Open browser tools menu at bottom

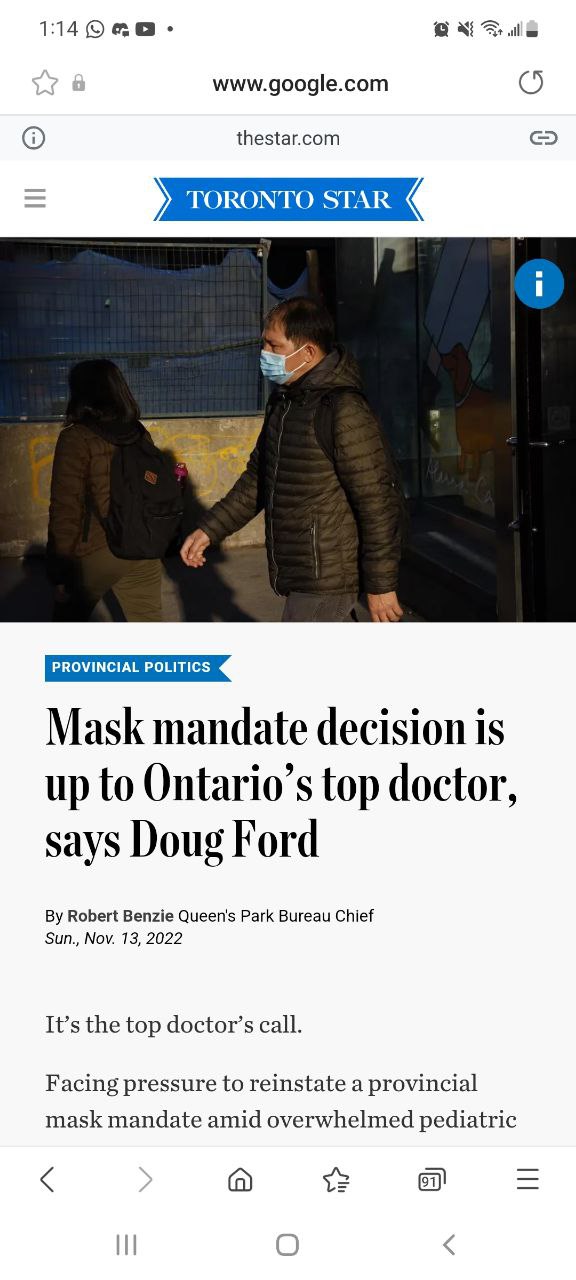pyautogui.click(x=528, y=1180)
